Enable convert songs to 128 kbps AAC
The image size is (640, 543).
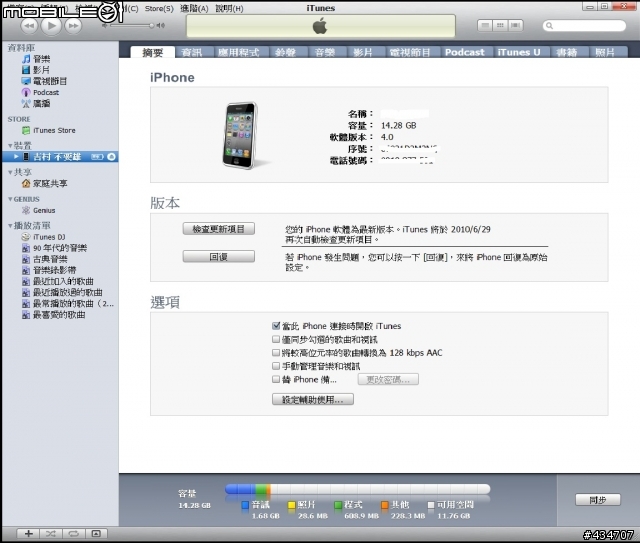[276, 353]
